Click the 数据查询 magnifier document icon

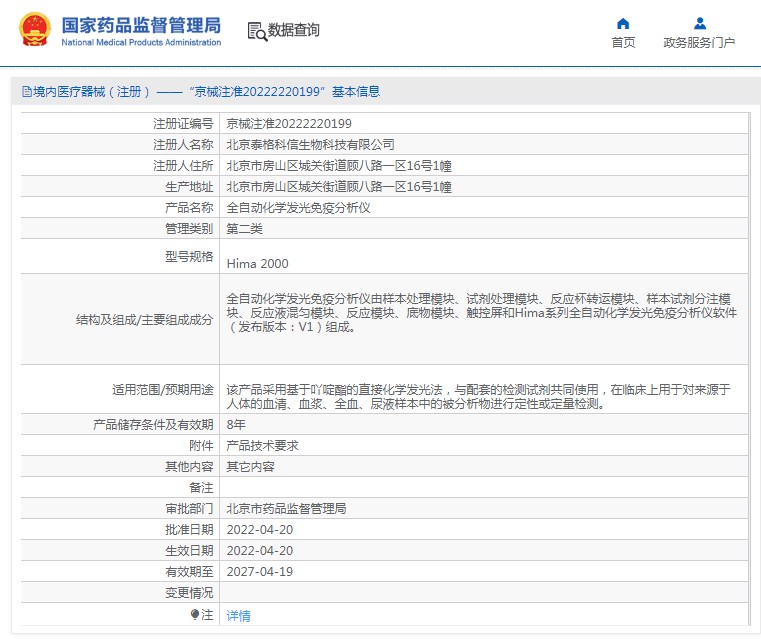257,31
